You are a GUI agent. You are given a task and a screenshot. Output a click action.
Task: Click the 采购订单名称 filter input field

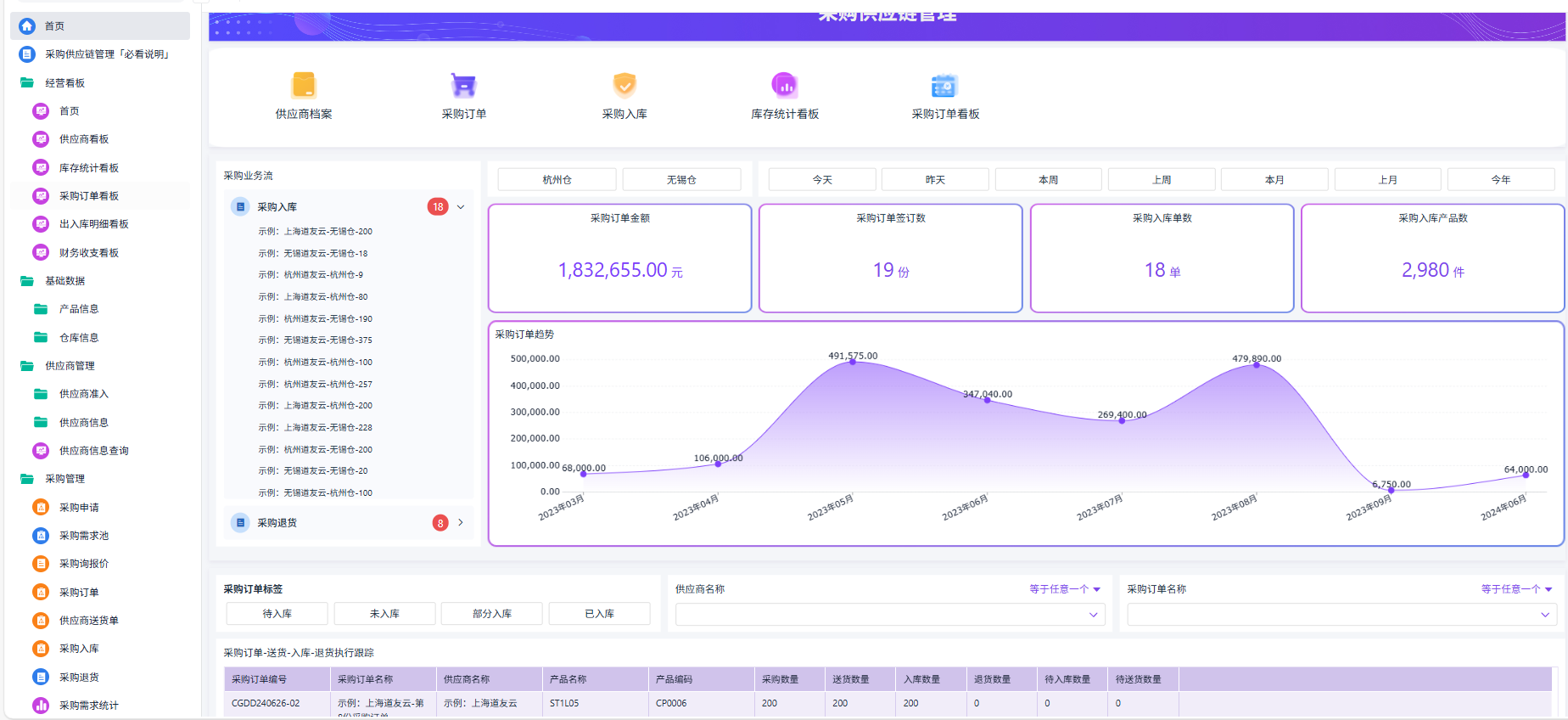1341,615
